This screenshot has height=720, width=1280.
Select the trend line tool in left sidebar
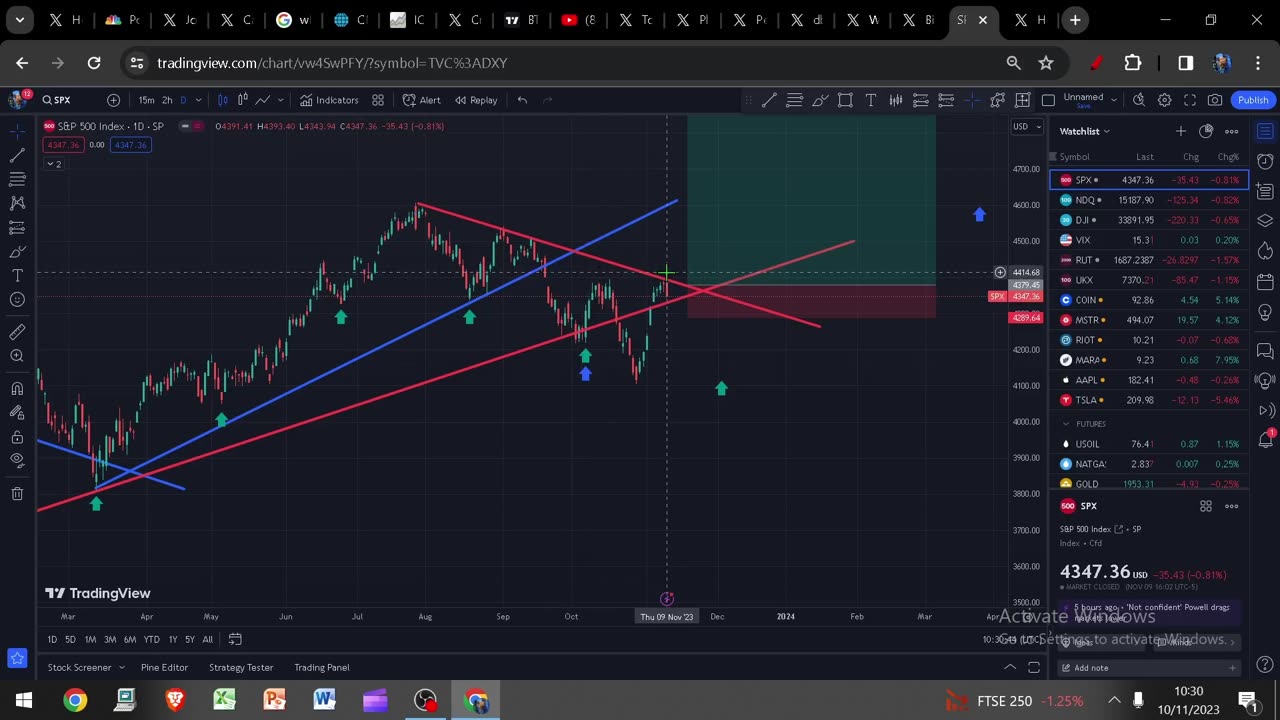[x=17, y=155]
